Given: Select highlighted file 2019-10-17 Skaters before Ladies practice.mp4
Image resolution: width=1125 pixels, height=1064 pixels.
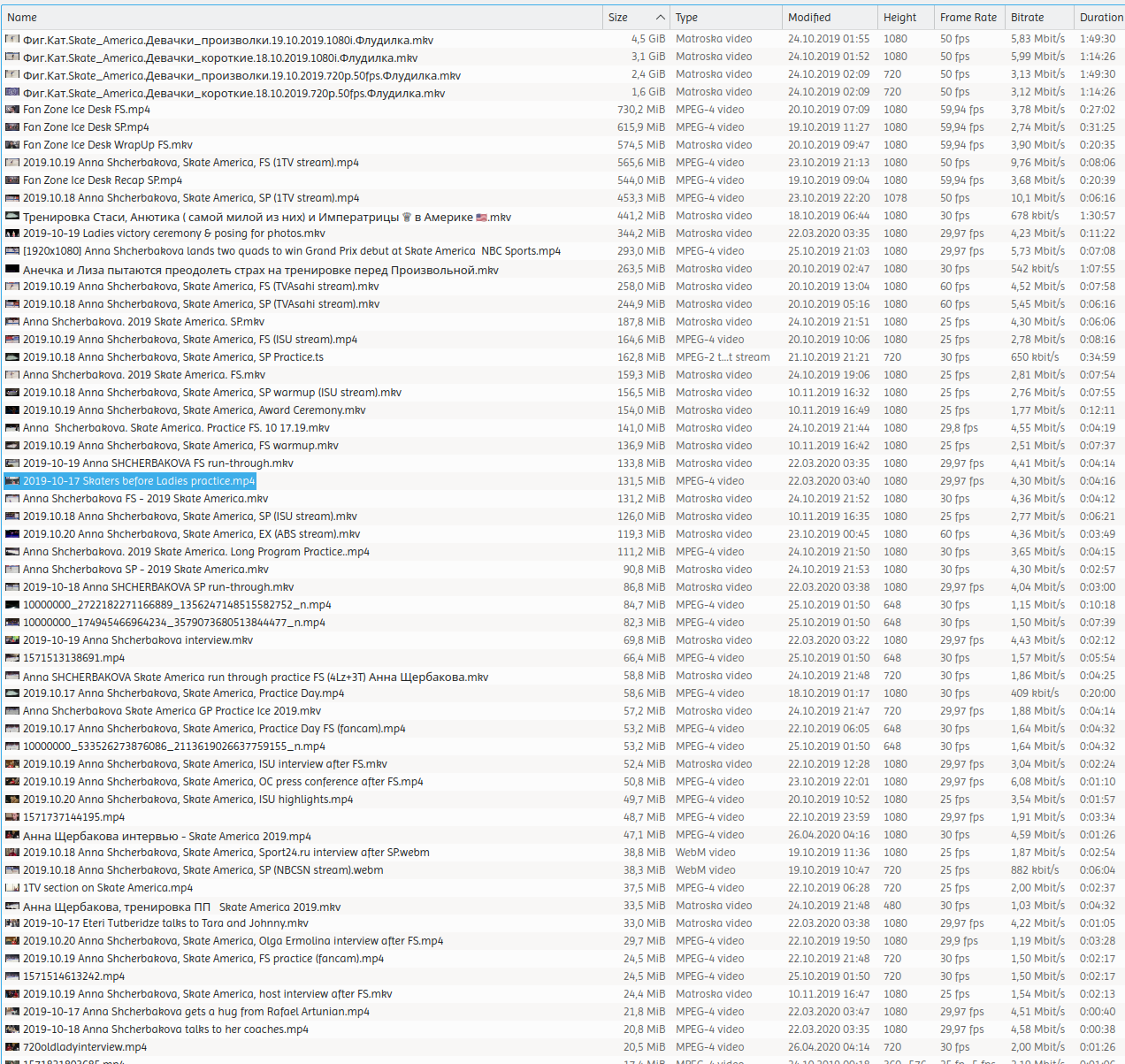Looking at the screenshot, I should [139, 481].
